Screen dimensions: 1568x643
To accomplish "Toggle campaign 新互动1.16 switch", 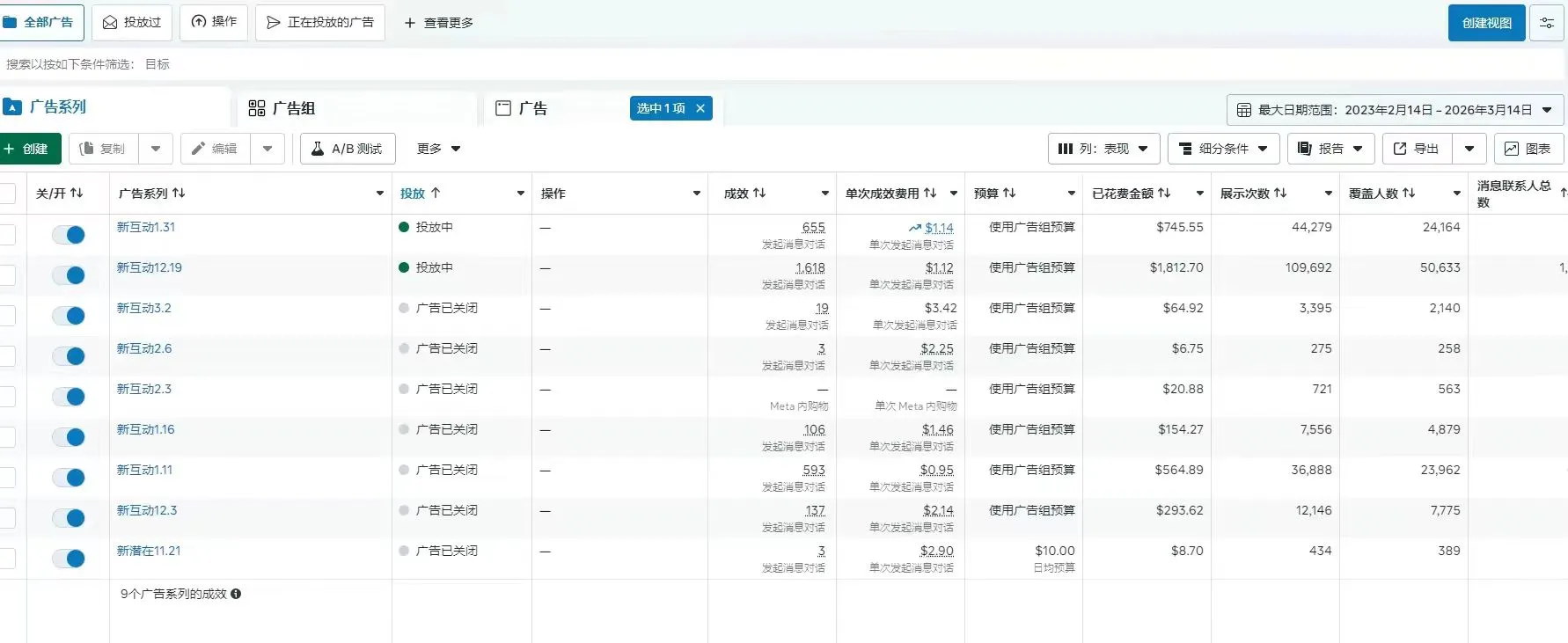I will tap(69, 437).
